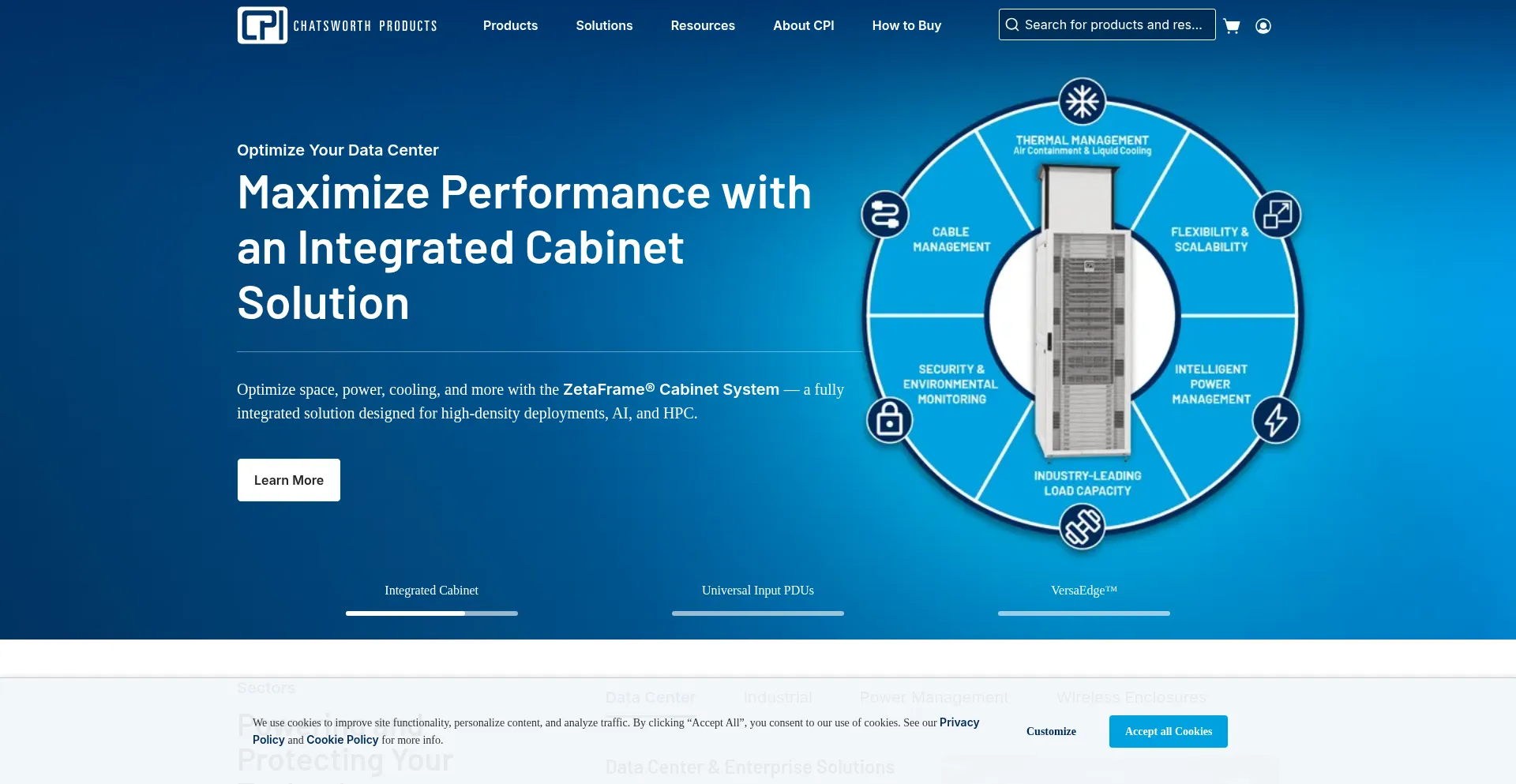Select the security padlock icon
The height and width of the screenshot is (784, 1516).
click(x=890, y=420)
